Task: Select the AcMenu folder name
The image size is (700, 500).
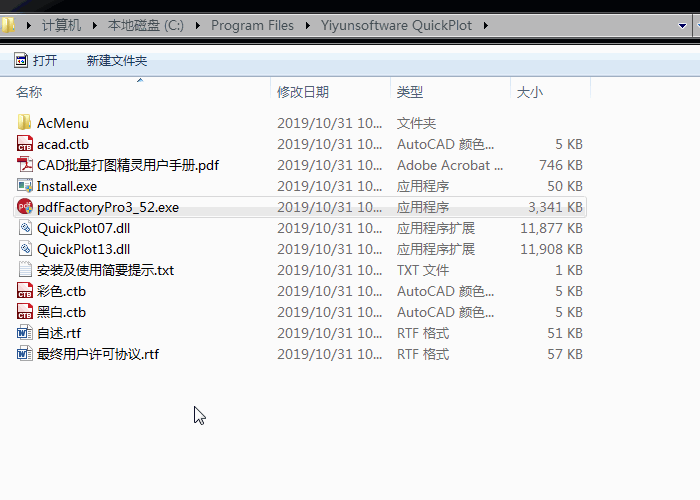Action: [63, 123]
